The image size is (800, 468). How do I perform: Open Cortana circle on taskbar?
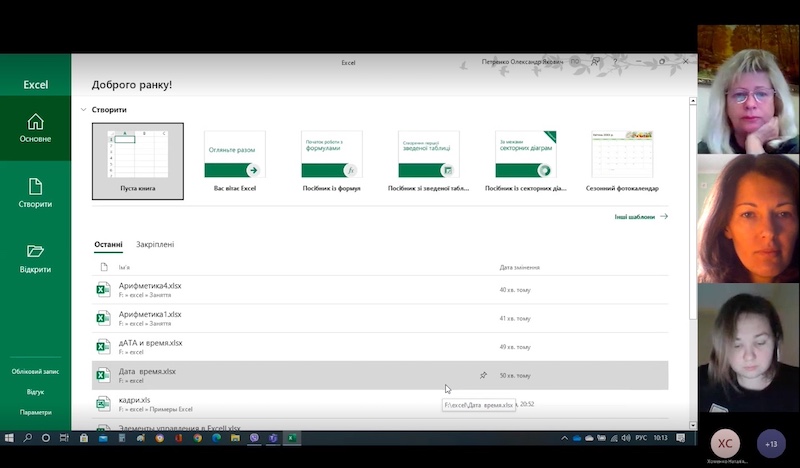click(x=46, y=438)
